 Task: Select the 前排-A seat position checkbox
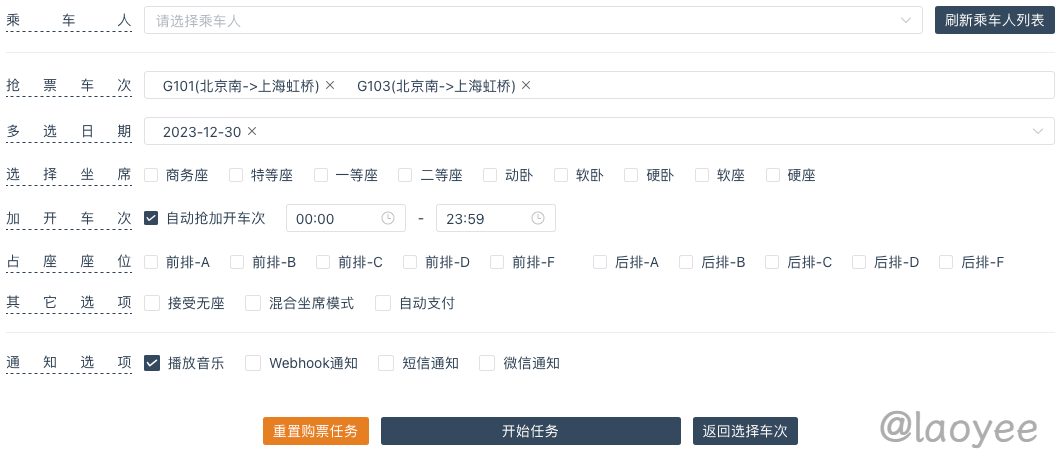click(x=151, y=262)
